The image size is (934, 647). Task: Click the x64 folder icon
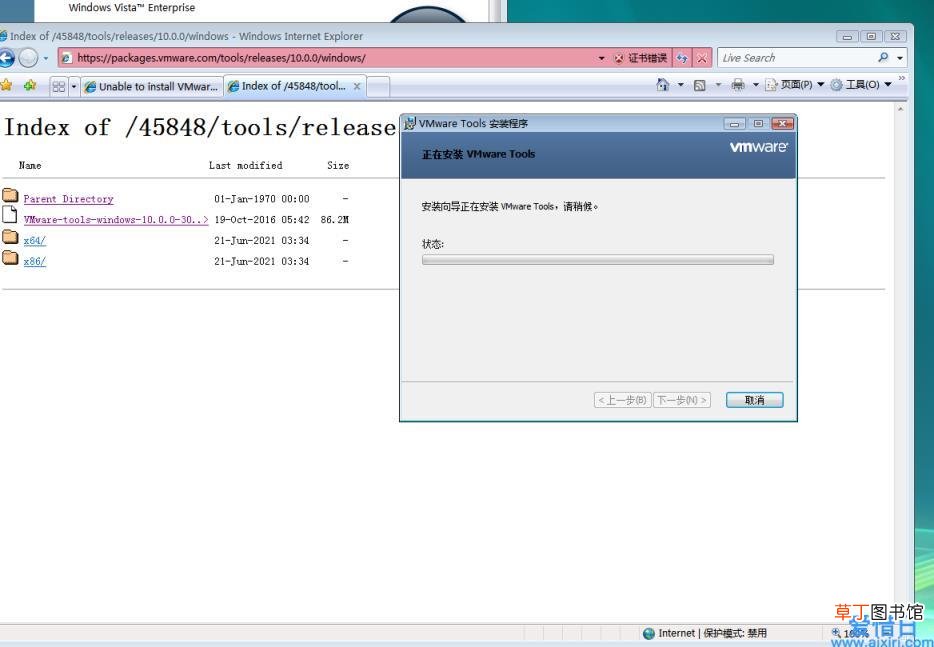(10, 237)
